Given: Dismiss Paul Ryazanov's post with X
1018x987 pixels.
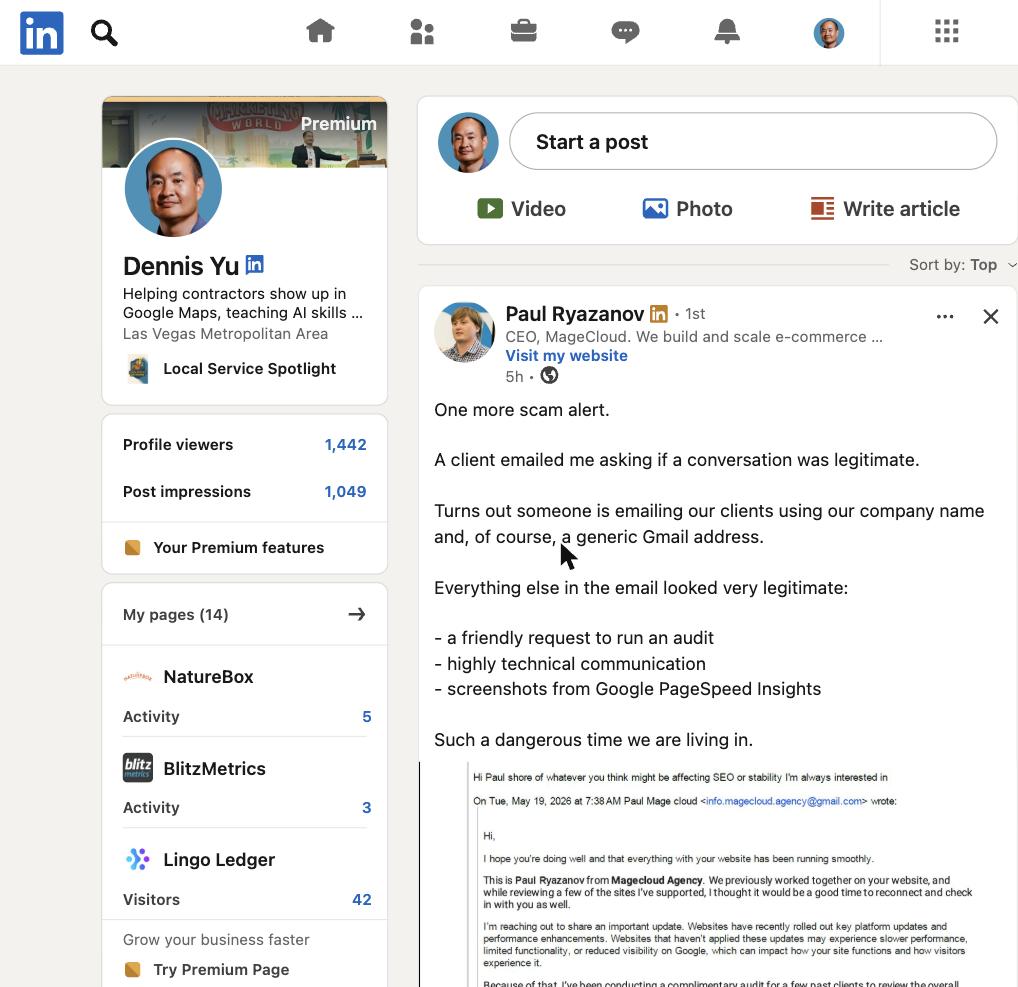Looking at the screenshot, I should (x=990, y=316).
